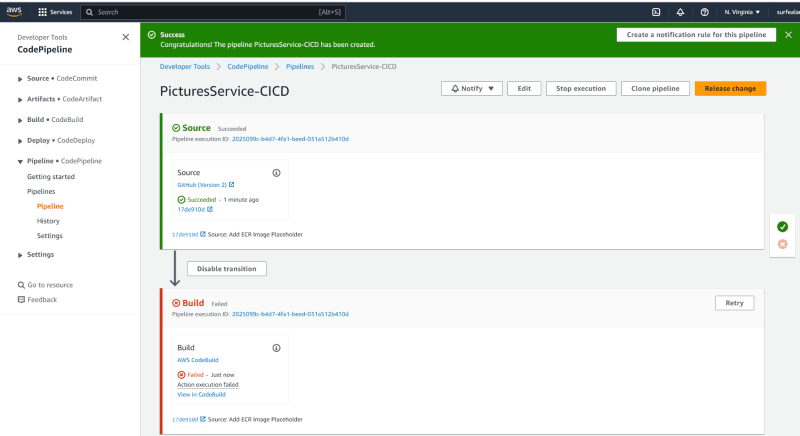This screenshot has height=436, width=800.
Task: Click Create a notification rule for this pipeline
Action: click(x=696, y=35)
